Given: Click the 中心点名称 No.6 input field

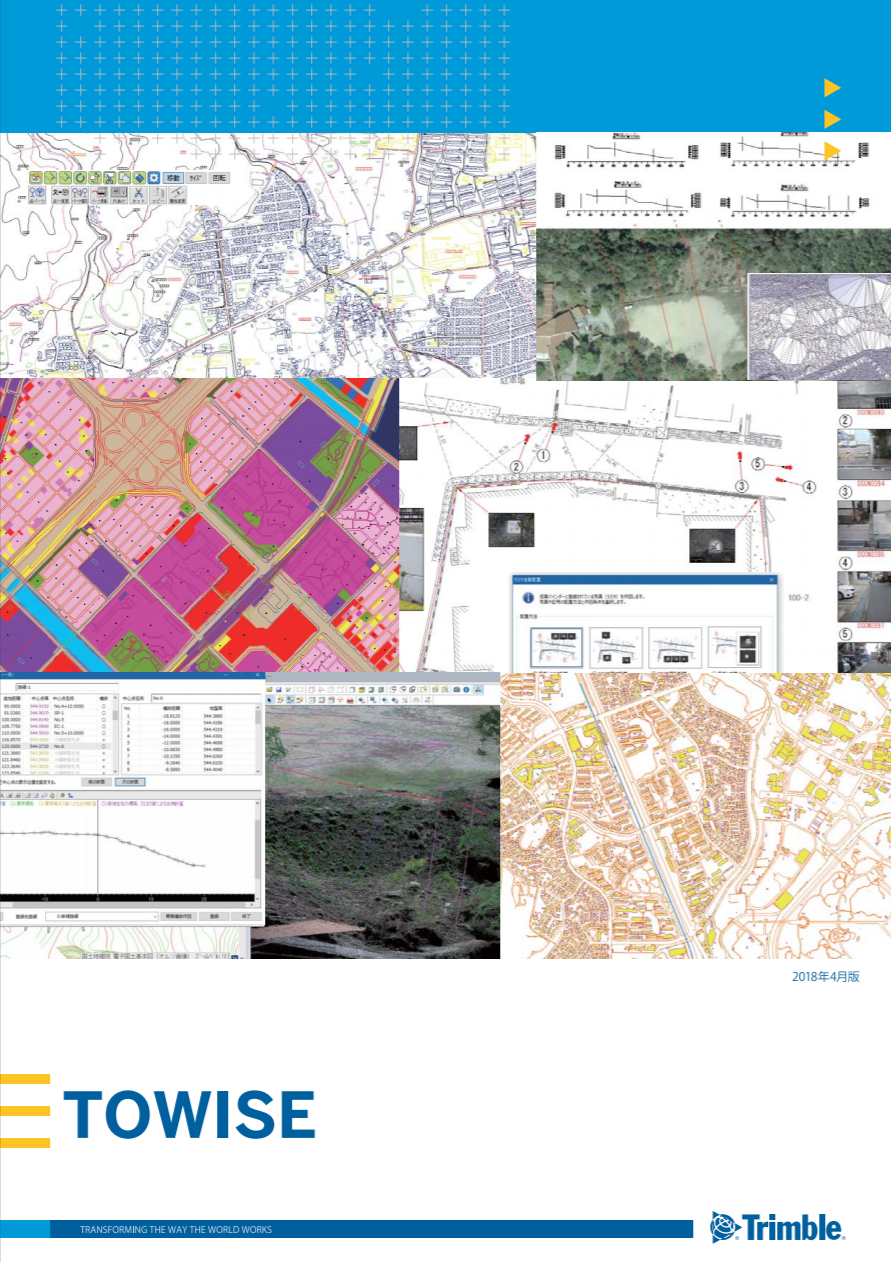Looking at the screenshot, I should [206, 698].
